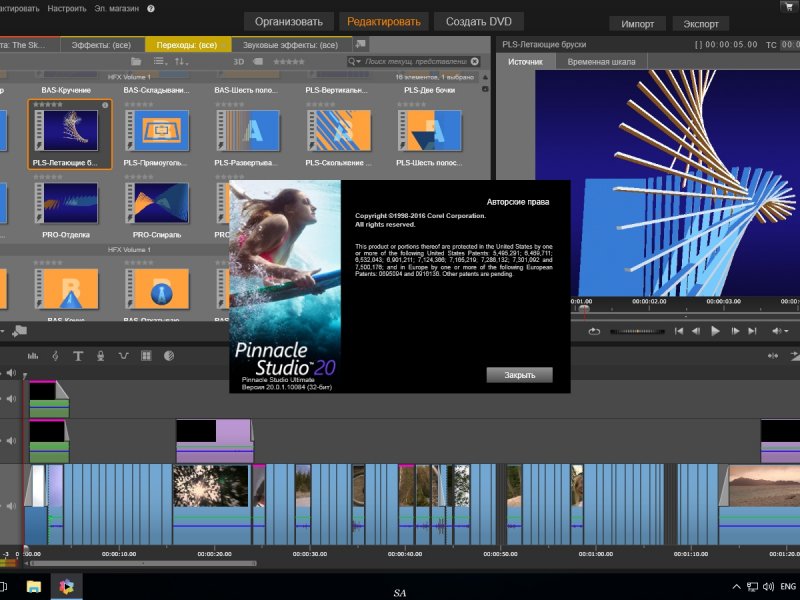Click the timeline horizontal scrollbar
Screen dimensions: 800x600
pyautogui.click(x=143, y=563)
